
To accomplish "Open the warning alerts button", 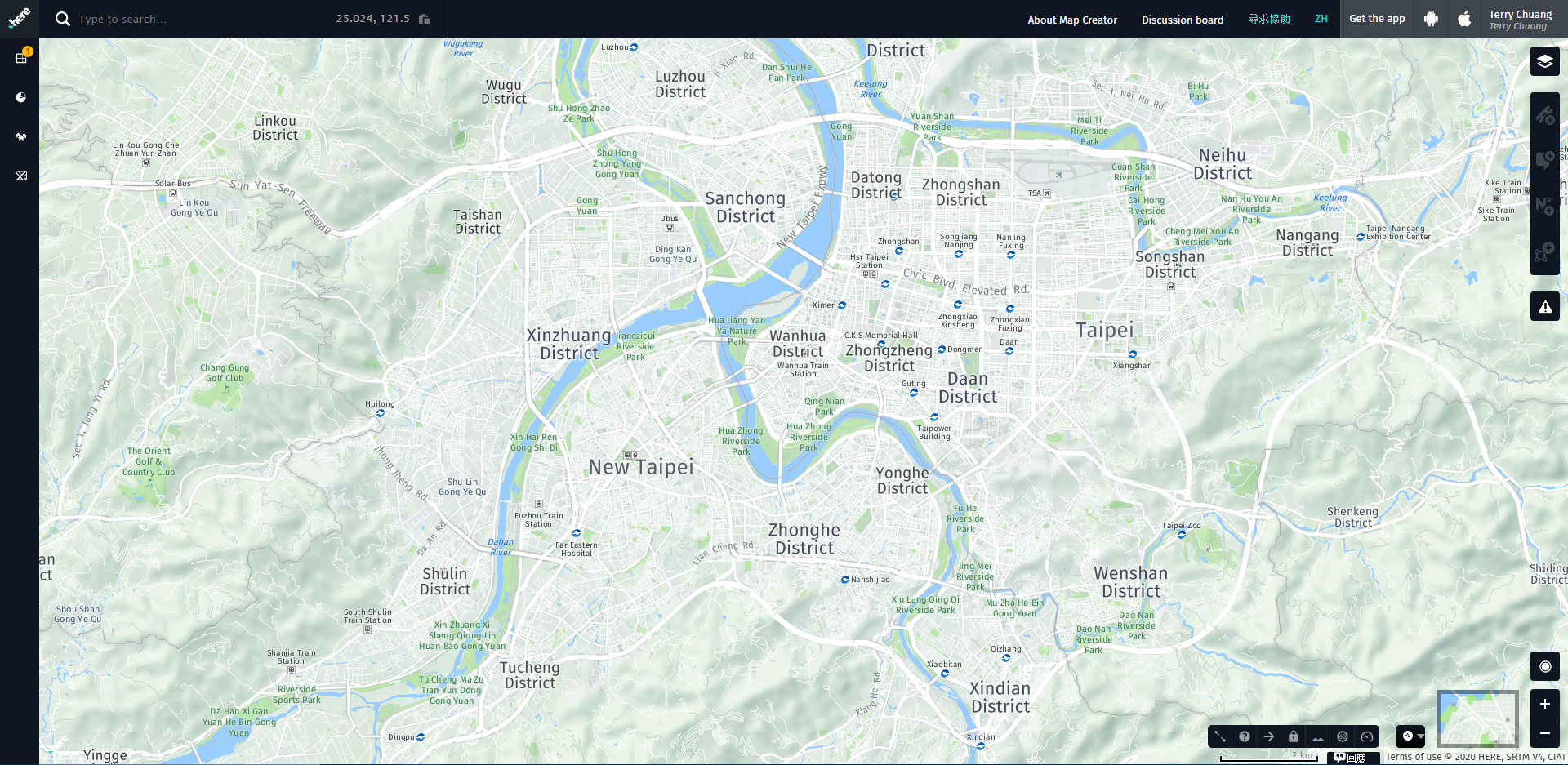I will click(1544, 307).
